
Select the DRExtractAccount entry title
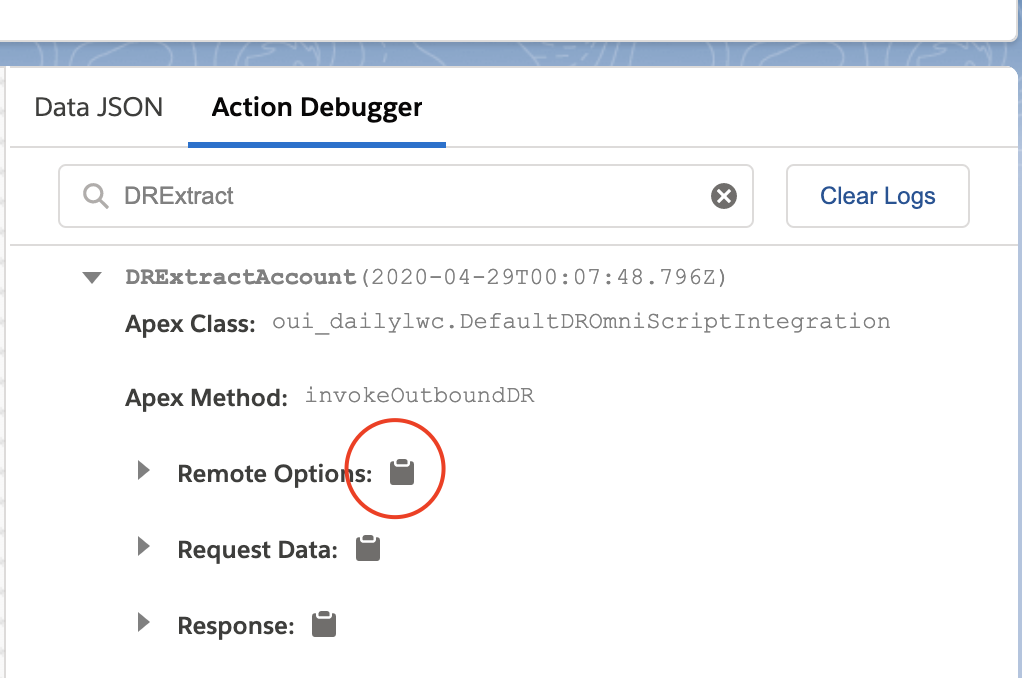point(241,277)
